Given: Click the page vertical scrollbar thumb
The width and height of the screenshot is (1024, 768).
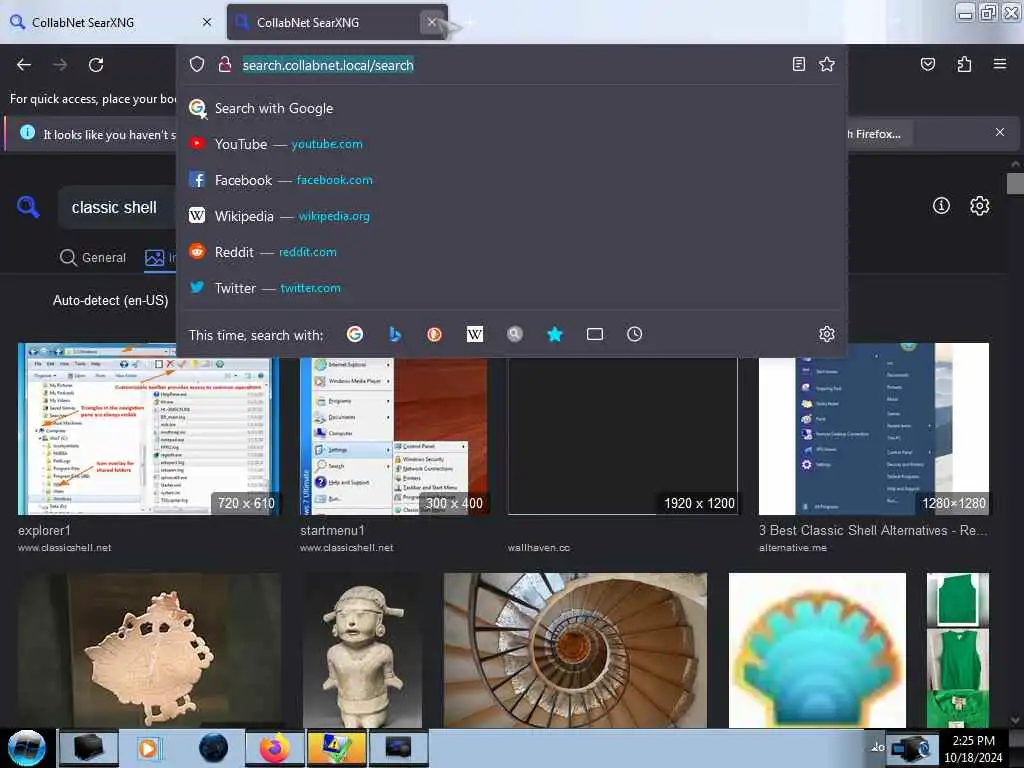Looking at the screenshot, I should [x=1014, y=184].
